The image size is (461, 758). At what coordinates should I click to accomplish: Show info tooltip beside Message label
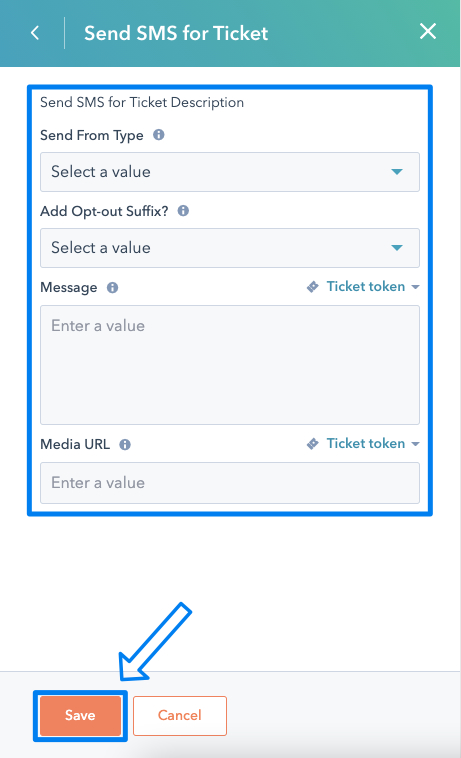click(113, 288)
